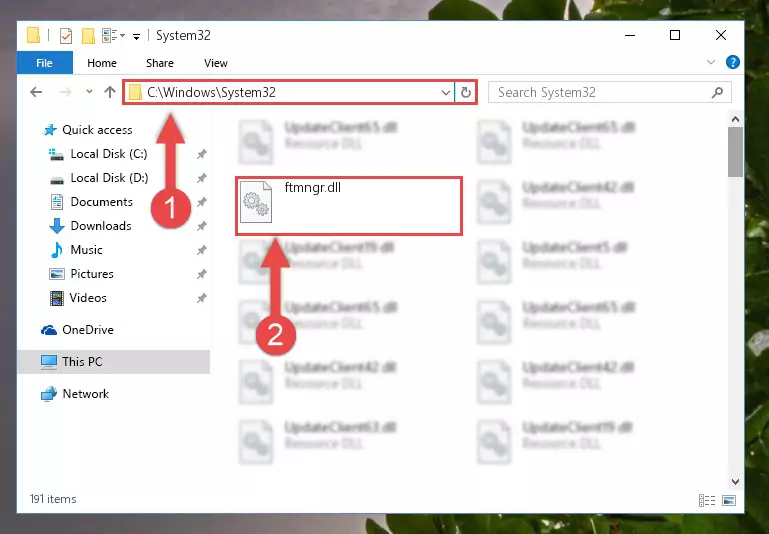Viewport: 769px width, 534px height.
Task: Click the OneDrive cloud icon
Action: (49, 330)
